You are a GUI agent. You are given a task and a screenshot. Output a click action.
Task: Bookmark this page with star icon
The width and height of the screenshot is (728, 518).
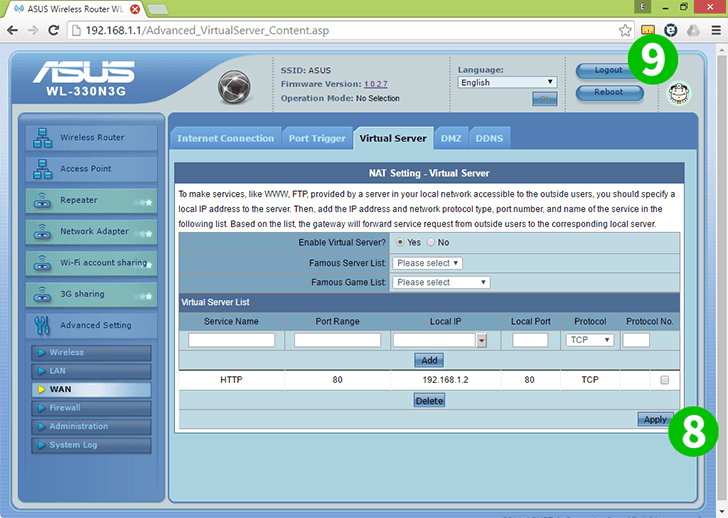coord(625,31)
